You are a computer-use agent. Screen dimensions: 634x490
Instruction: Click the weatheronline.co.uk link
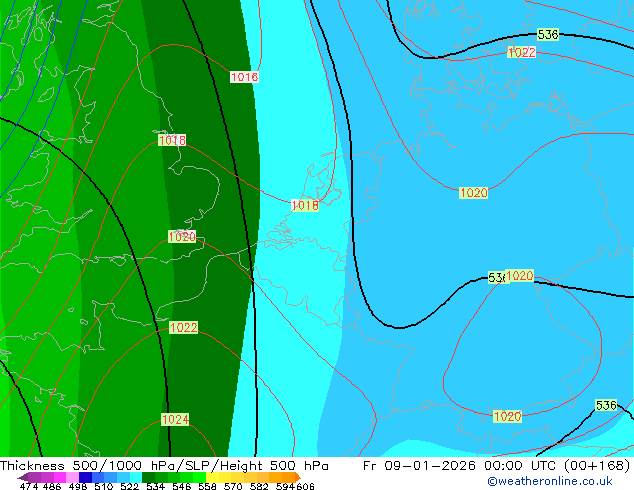point(550,481)
